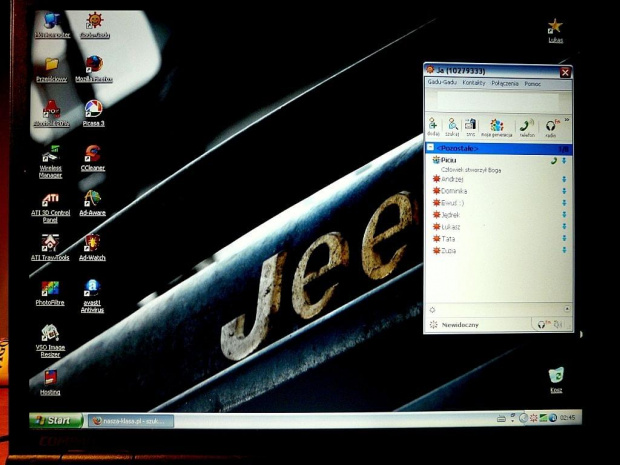Click the blue arrow next to Jędrek
The height and width of the screenshot is (465, 620).
click(x=564, y=215)
